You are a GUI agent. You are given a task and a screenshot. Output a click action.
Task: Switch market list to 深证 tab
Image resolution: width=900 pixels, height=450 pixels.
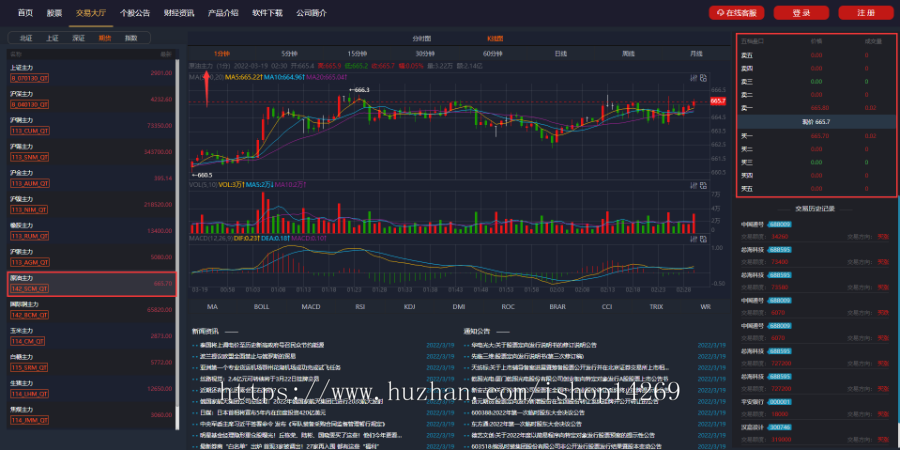[79, 38]
